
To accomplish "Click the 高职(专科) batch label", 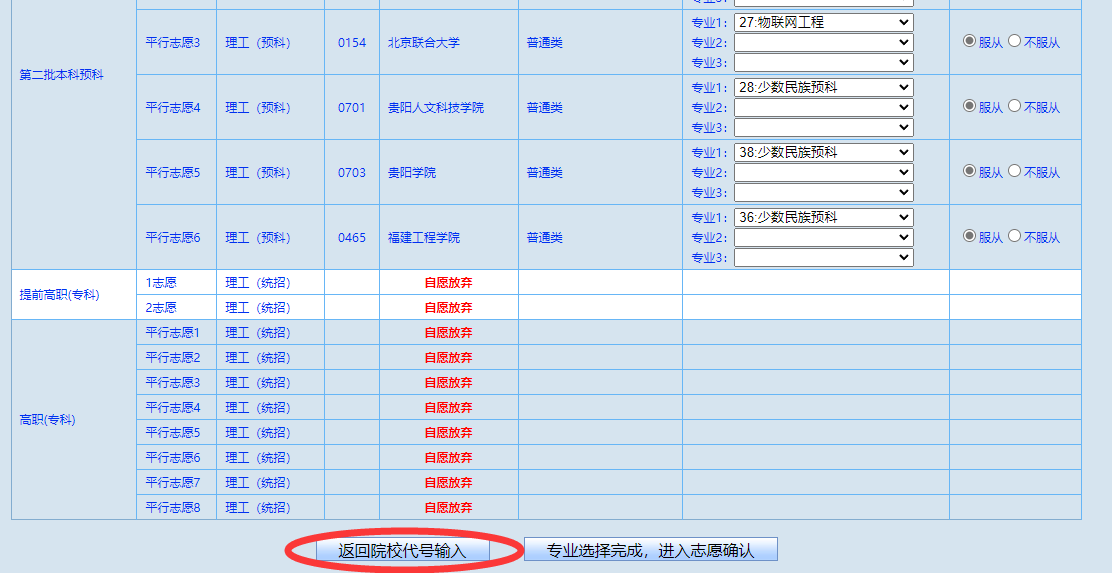I will [47, 420].
